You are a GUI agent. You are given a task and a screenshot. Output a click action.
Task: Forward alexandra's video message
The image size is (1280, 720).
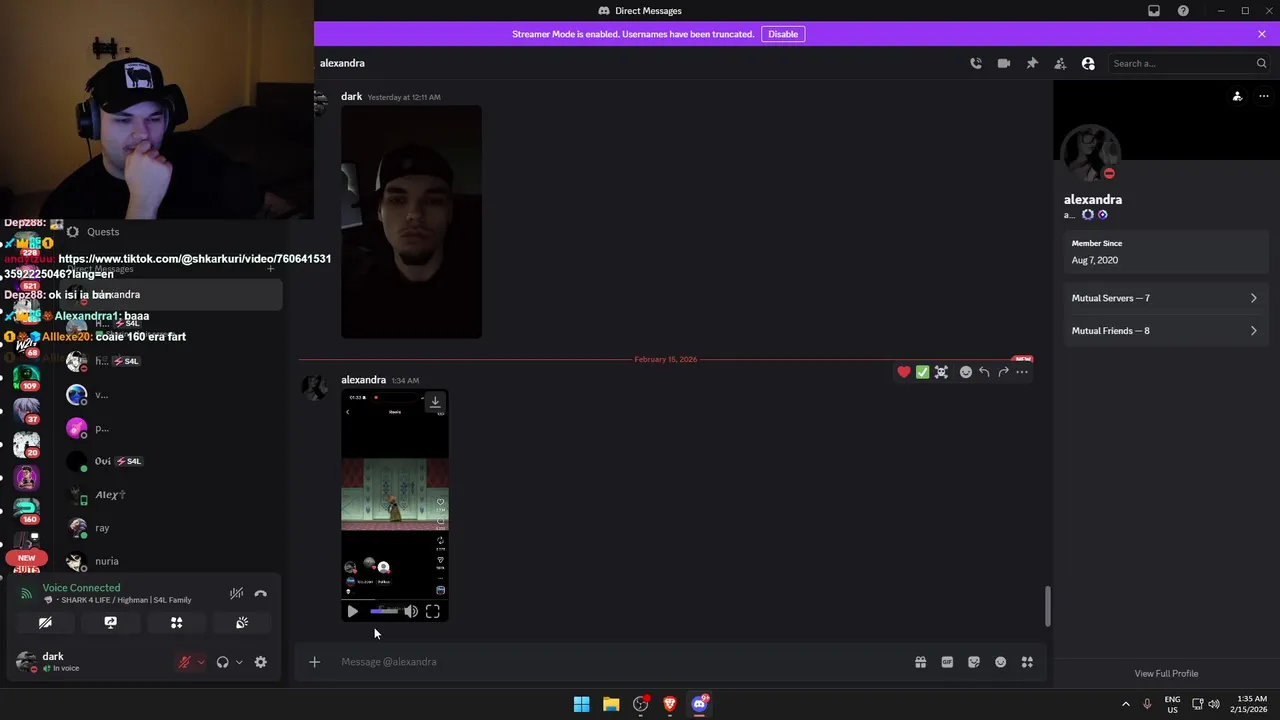point(1003,372)
